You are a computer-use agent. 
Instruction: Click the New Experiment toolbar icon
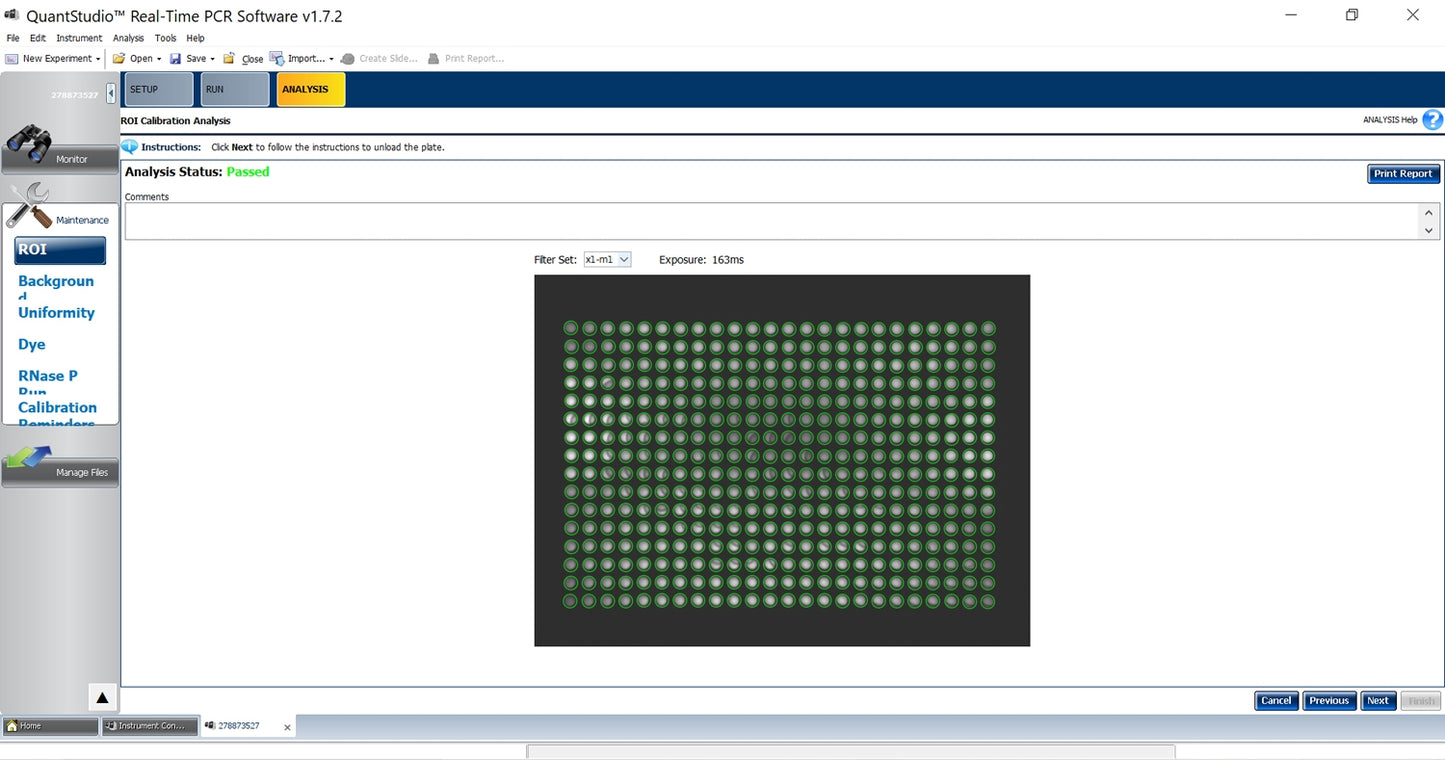12,58
